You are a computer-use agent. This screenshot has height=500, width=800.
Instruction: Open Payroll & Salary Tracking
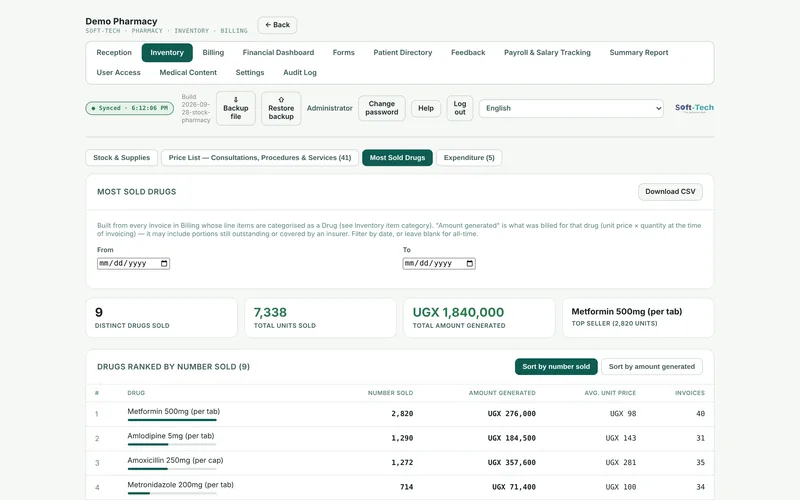point(547,53)
